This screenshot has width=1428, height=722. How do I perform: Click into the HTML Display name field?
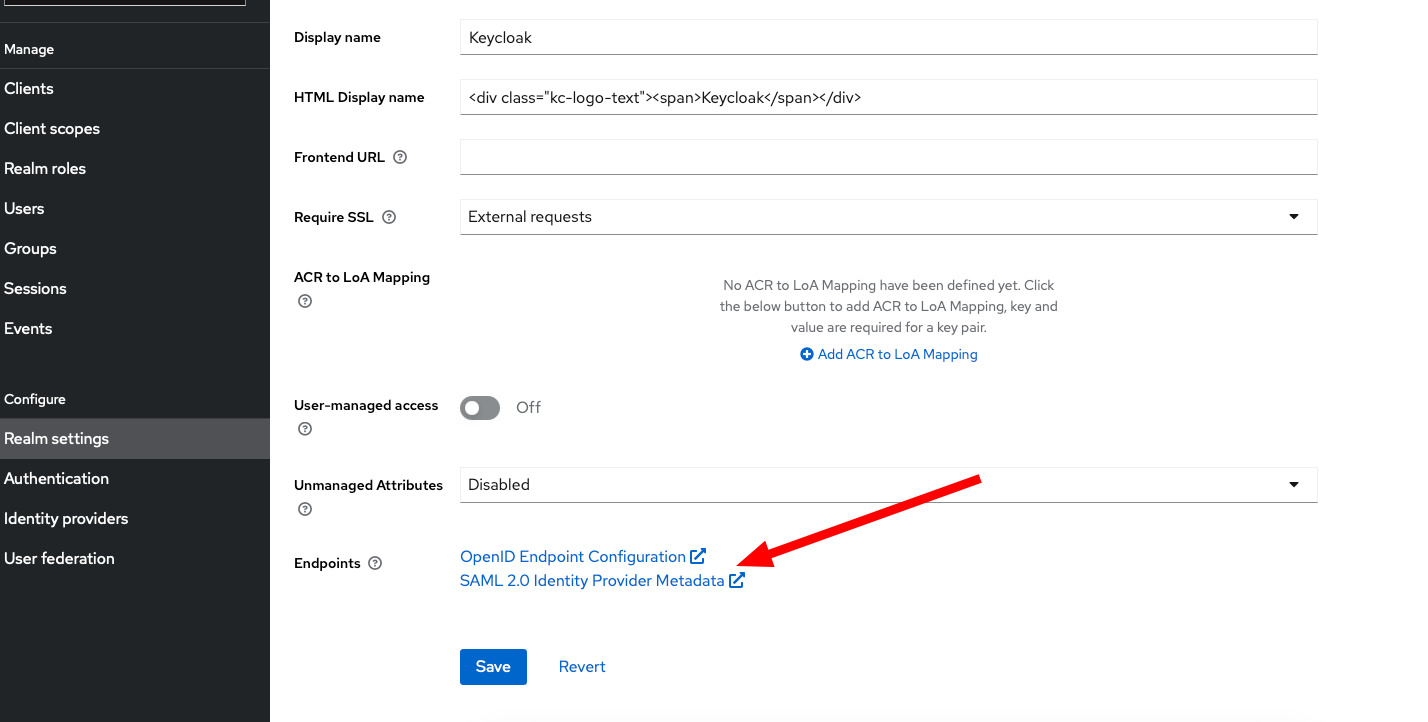click(888, 97)
